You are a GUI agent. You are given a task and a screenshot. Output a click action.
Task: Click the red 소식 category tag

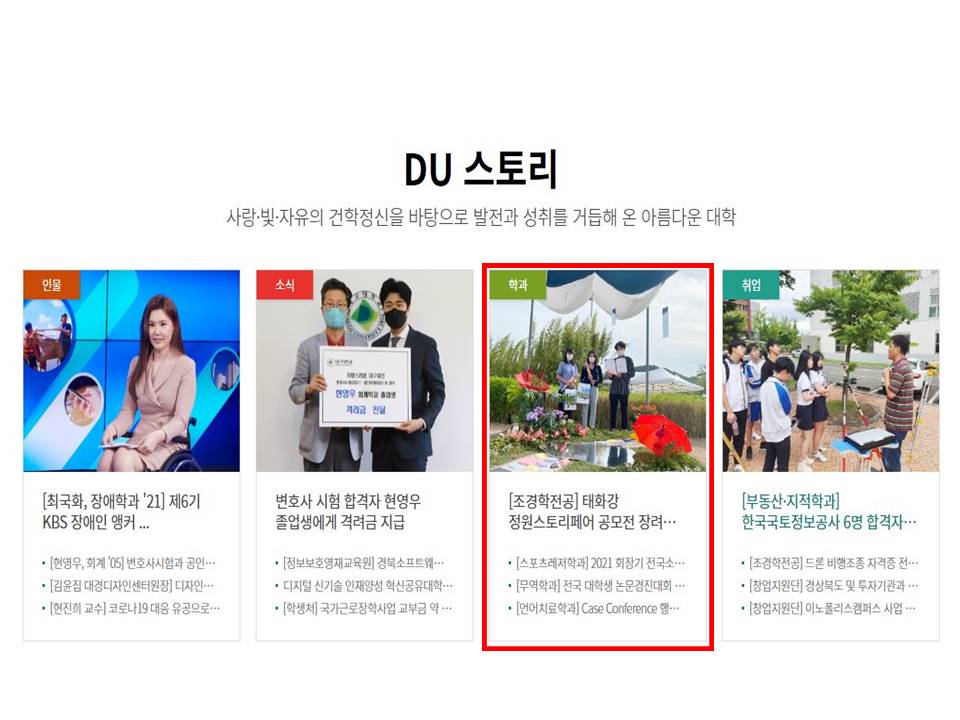coord(285,285)
